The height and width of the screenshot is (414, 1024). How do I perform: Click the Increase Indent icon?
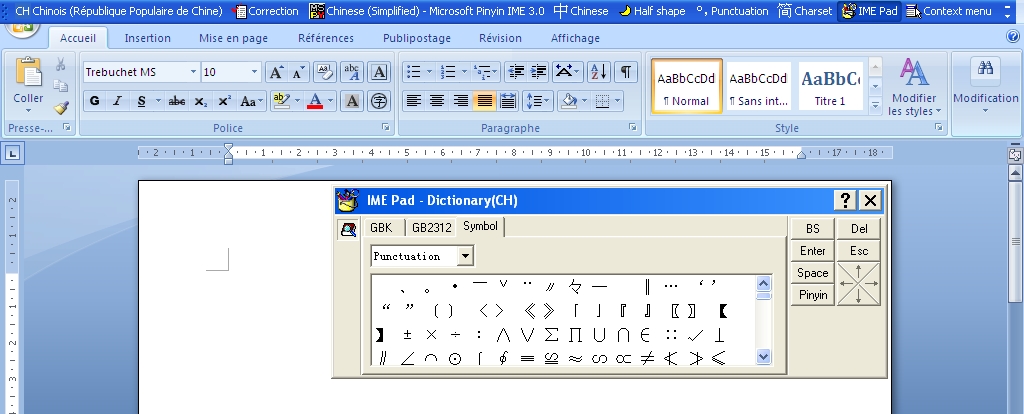539,72
